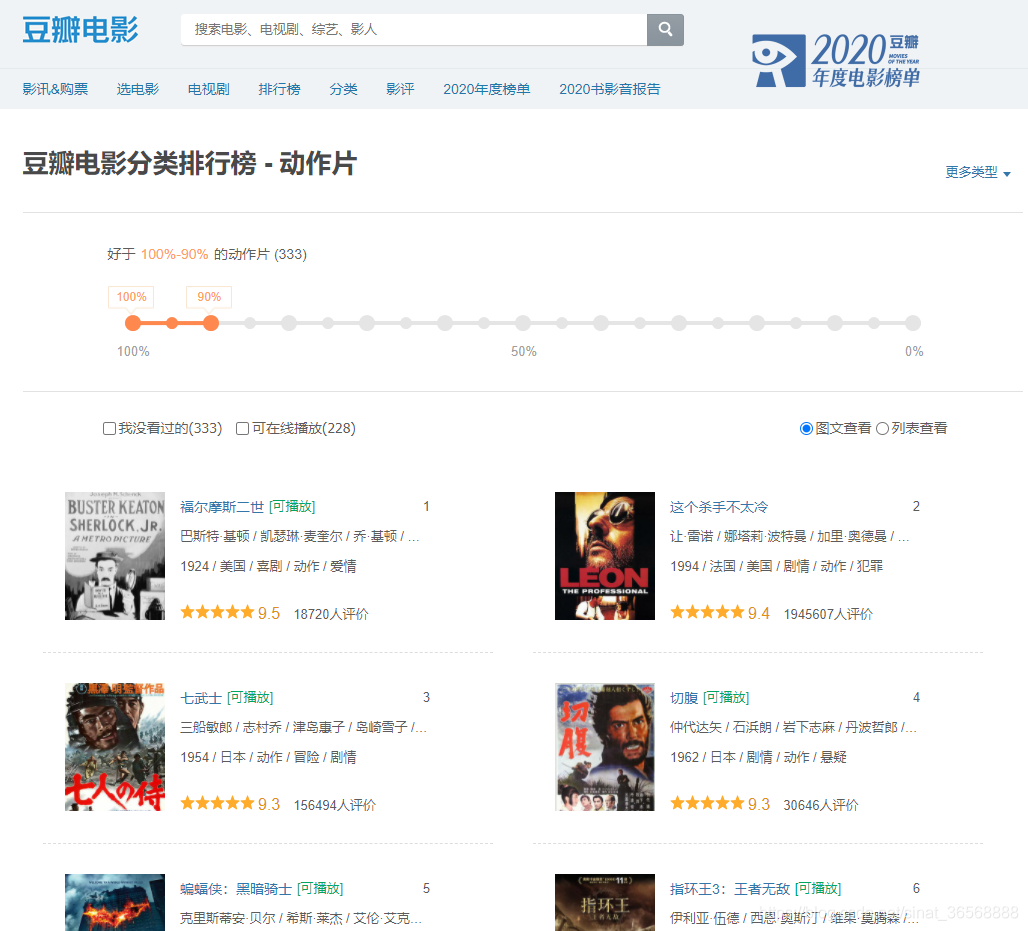Image resolution: width=1028 pixels, height=931 pixels.
Task: Go to 2020书影音报告 nav link
Action: (610, 89)
